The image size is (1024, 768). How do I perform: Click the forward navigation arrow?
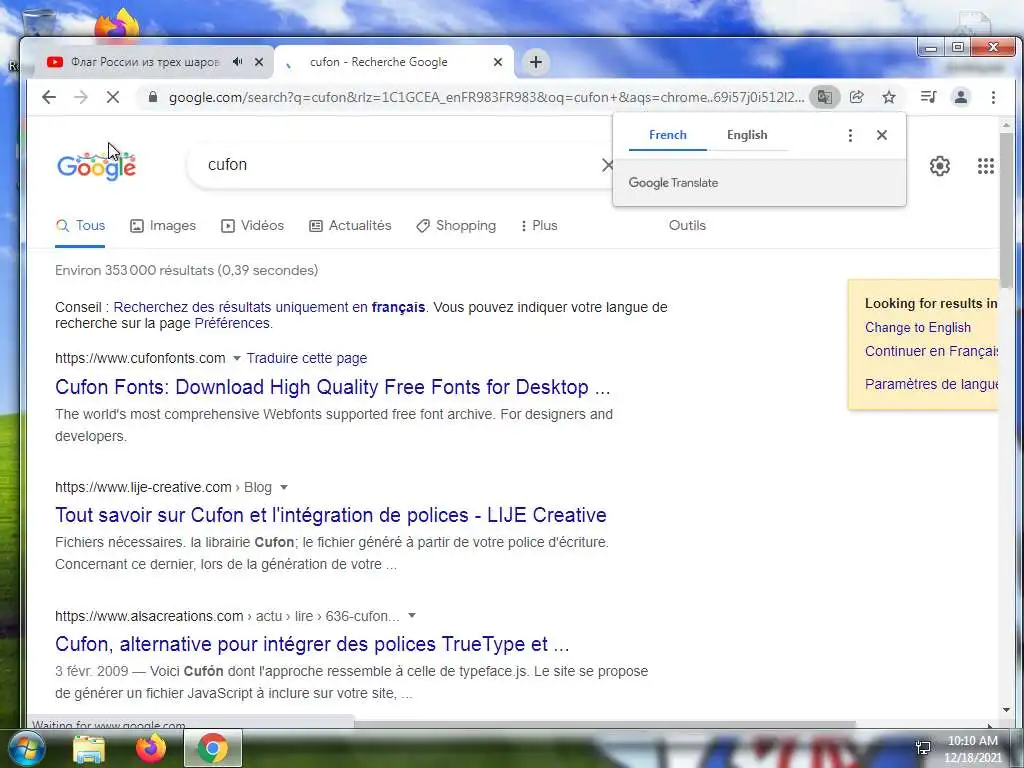81,97
